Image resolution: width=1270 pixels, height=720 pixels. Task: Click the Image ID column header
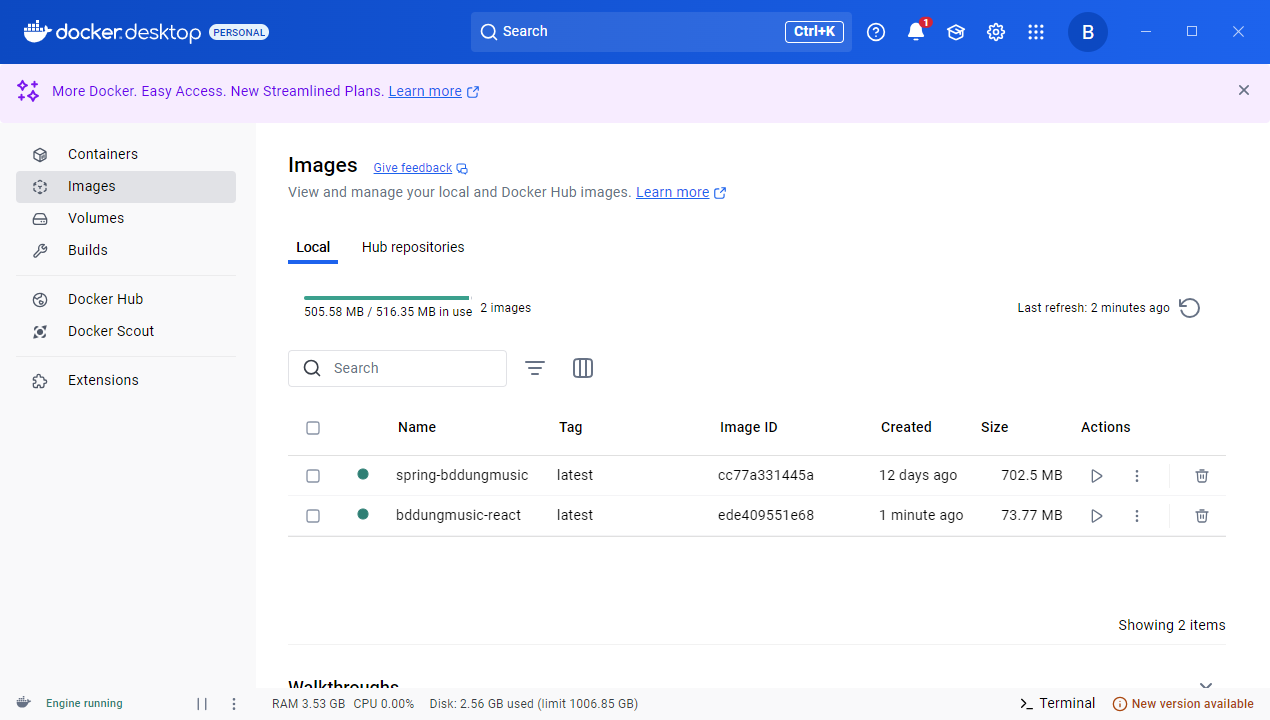(x=748, y=427)
